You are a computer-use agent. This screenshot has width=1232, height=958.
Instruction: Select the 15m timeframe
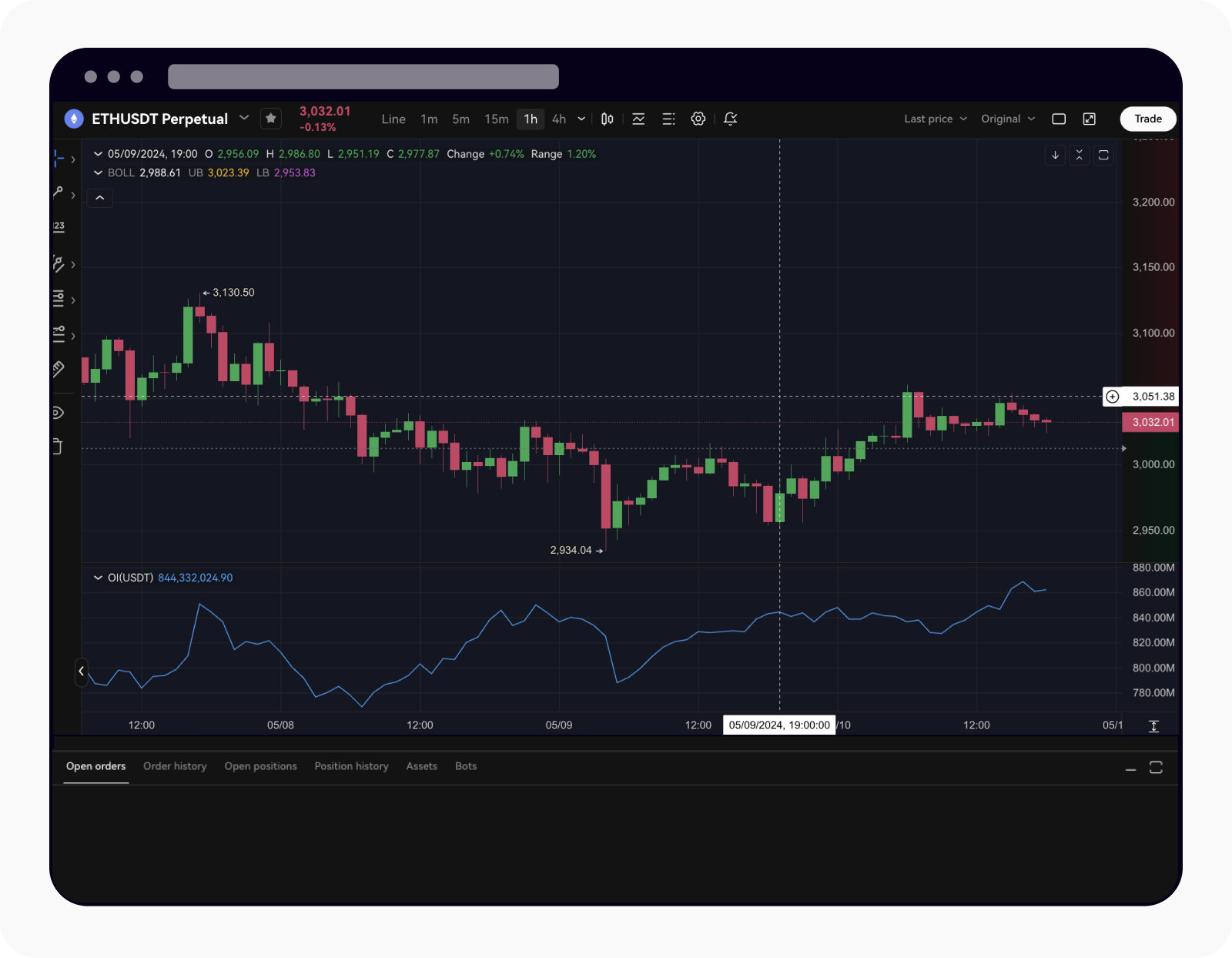(x=496, y=119)
